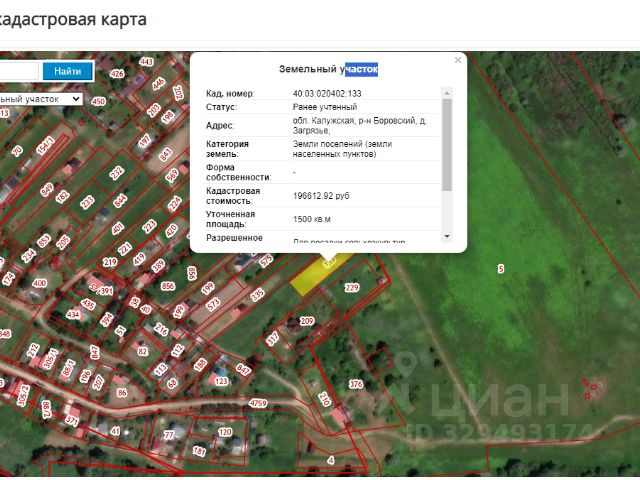This screenshot has width=640, height=480.
Task: Select parcel label 233
Action: [x=87, y=202]
